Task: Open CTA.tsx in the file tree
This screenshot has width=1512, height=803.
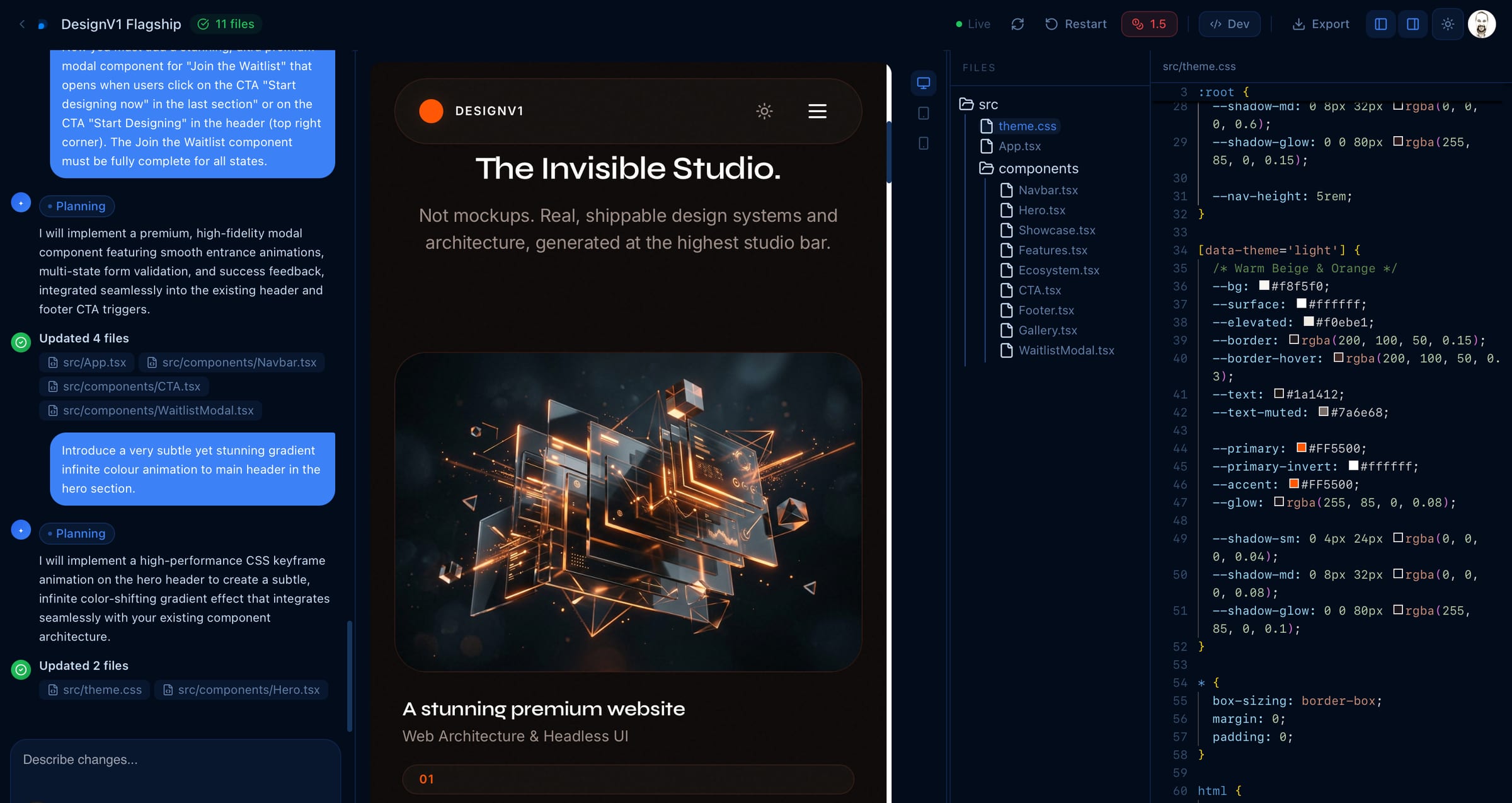Action: coord(1031,291)
